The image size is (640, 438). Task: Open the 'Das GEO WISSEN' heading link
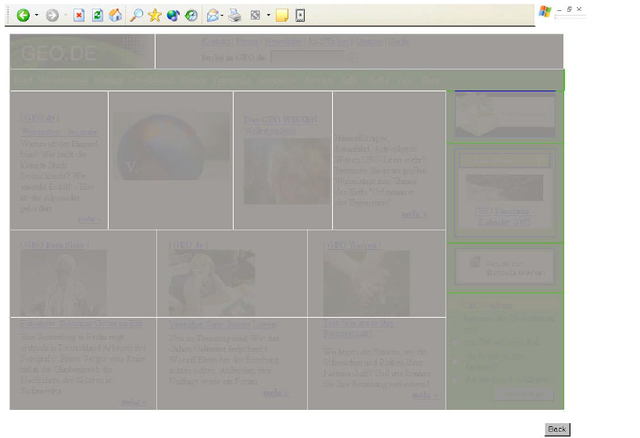coord(281,120)
